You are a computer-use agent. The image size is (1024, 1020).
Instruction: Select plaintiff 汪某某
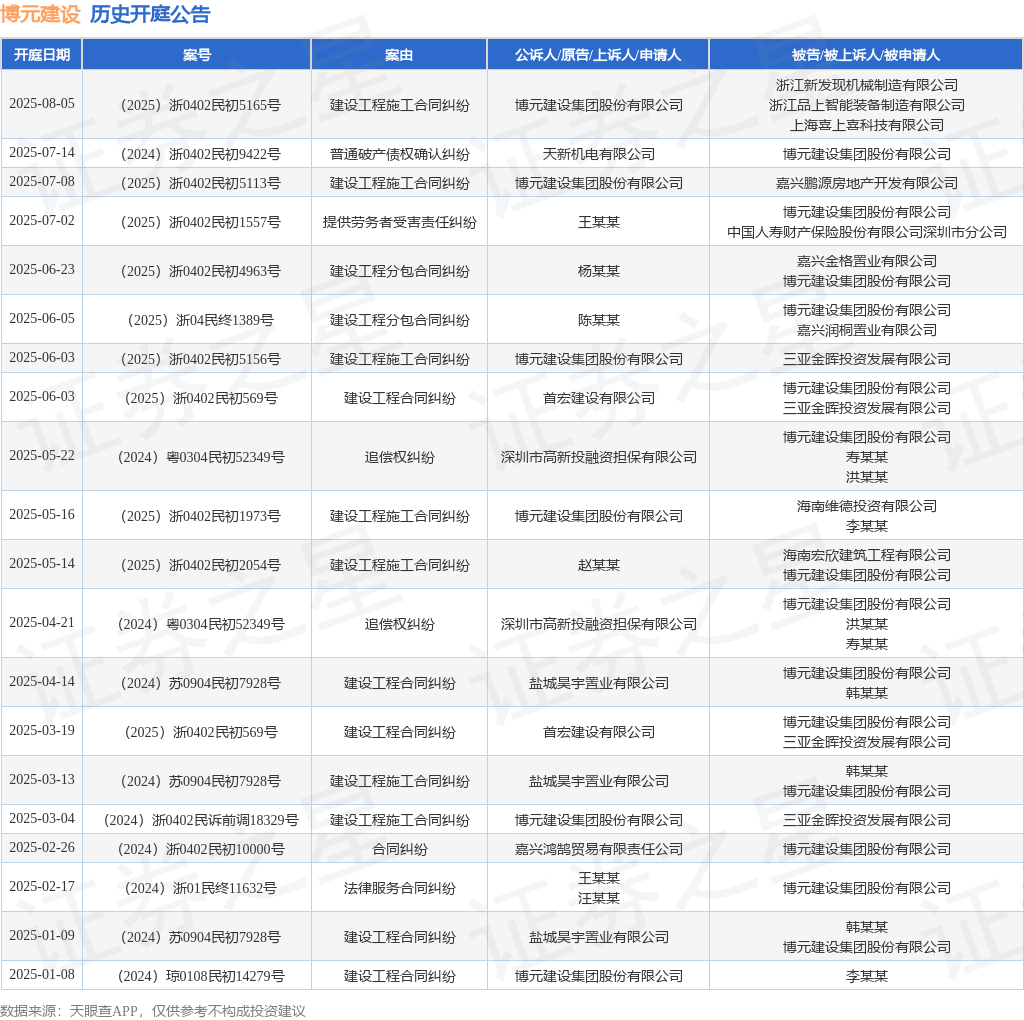click(x=598, y=899)
